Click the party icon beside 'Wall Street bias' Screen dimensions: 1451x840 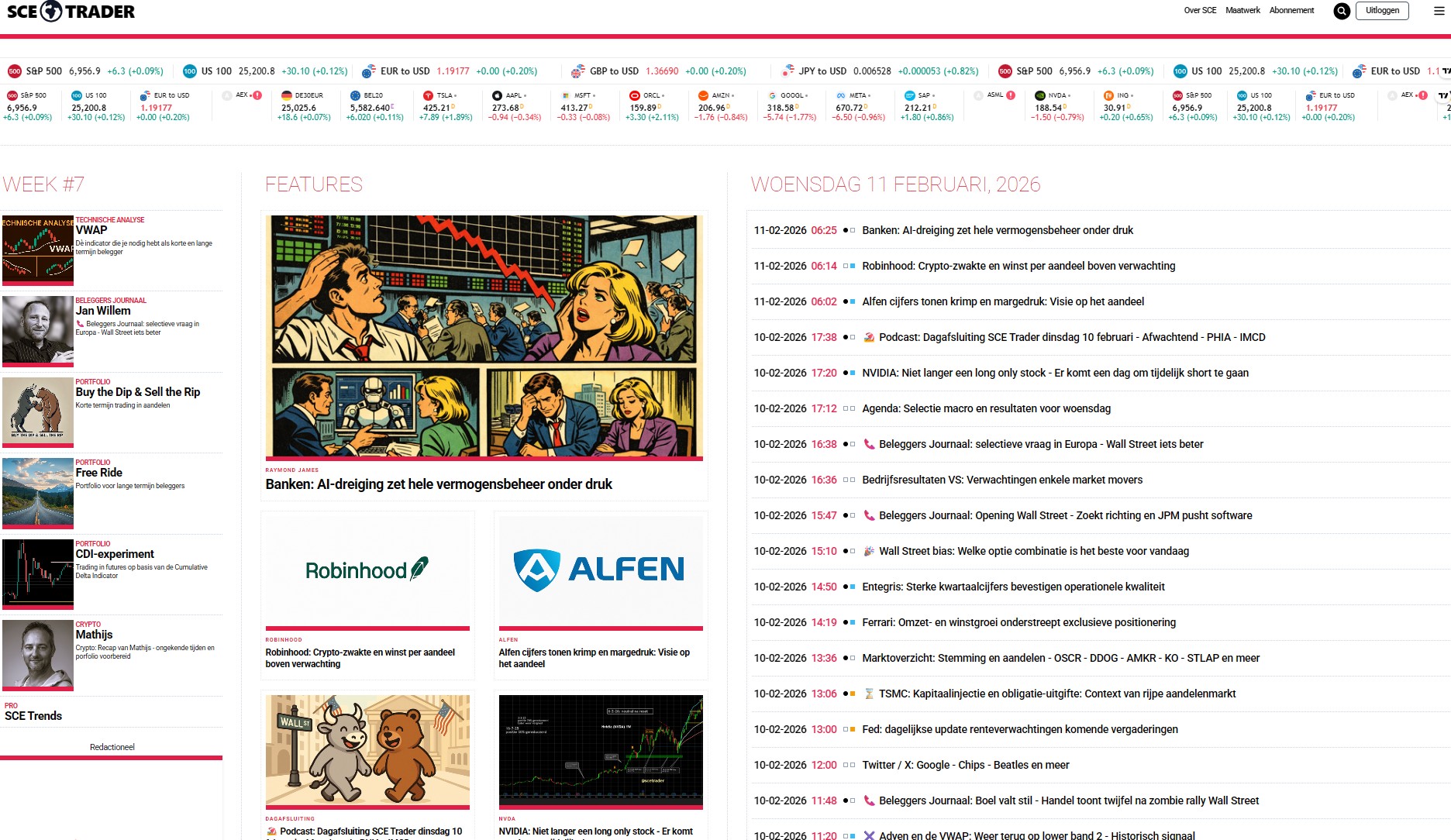869,551
